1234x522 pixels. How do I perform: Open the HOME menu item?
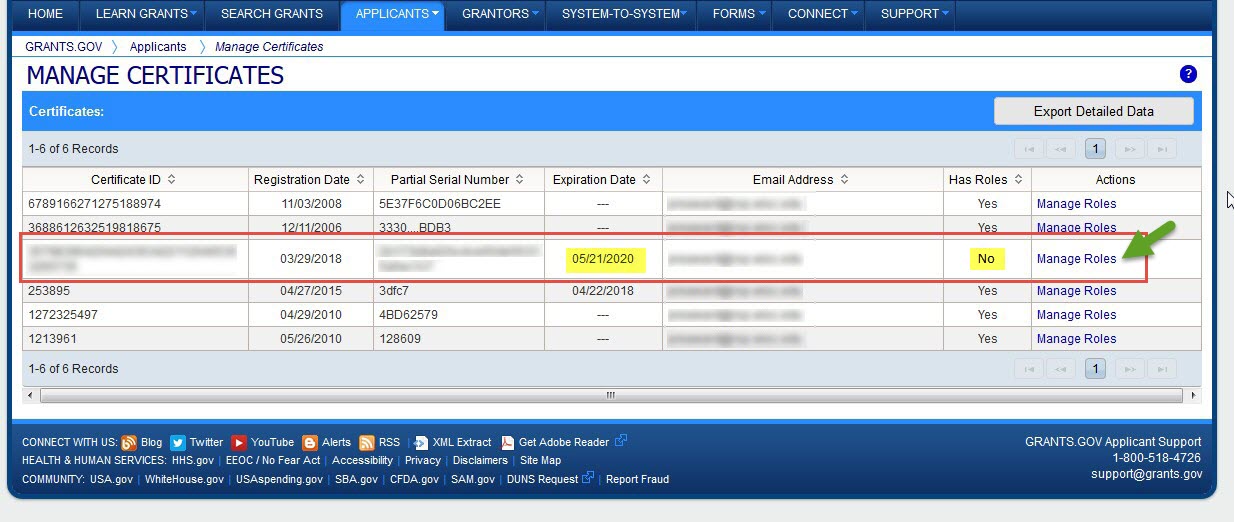pos(46,14)
